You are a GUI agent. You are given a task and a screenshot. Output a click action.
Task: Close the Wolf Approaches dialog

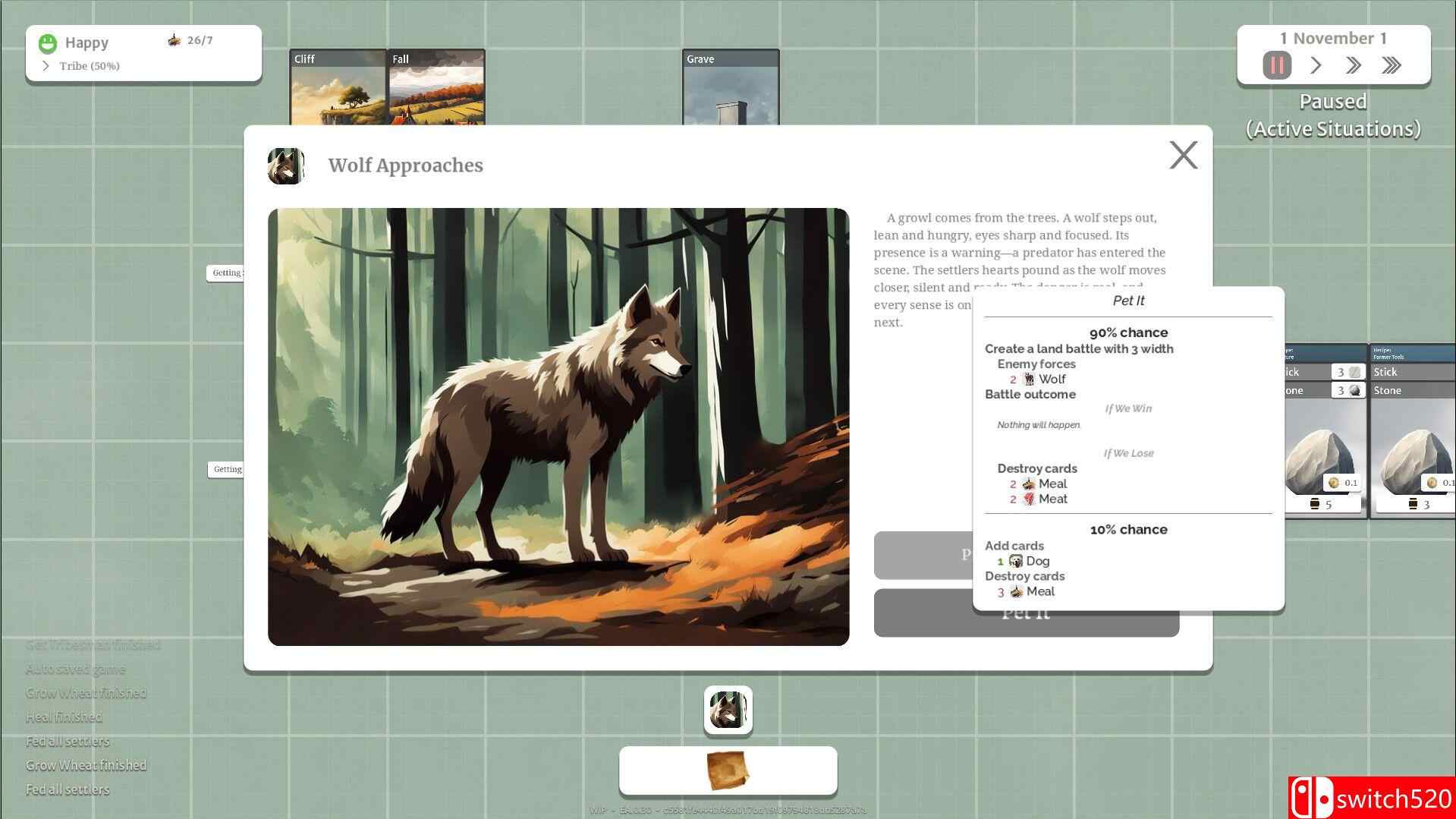pos(1183,156)
